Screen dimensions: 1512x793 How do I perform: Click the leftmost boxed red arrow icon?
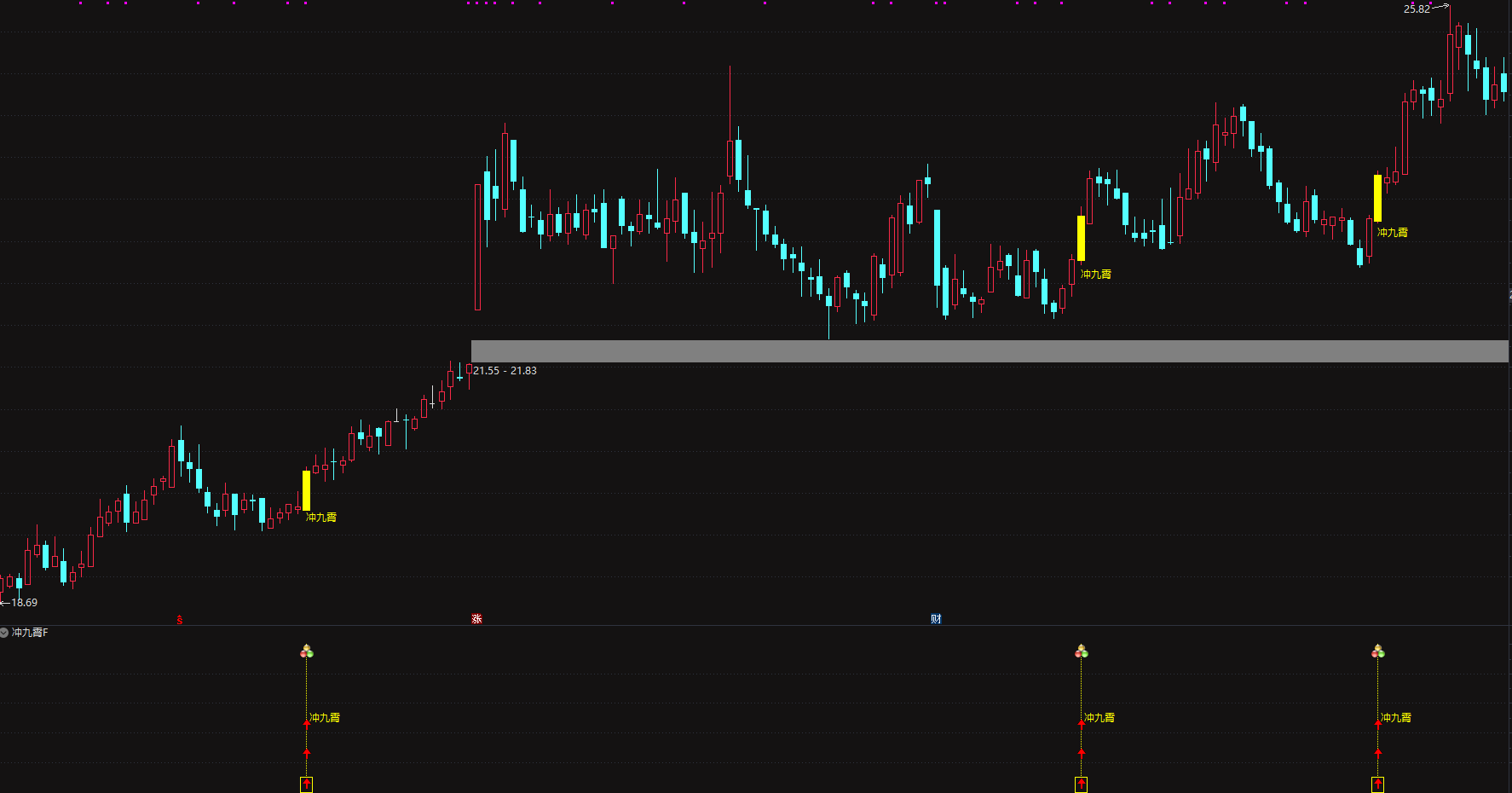point(307,784)
